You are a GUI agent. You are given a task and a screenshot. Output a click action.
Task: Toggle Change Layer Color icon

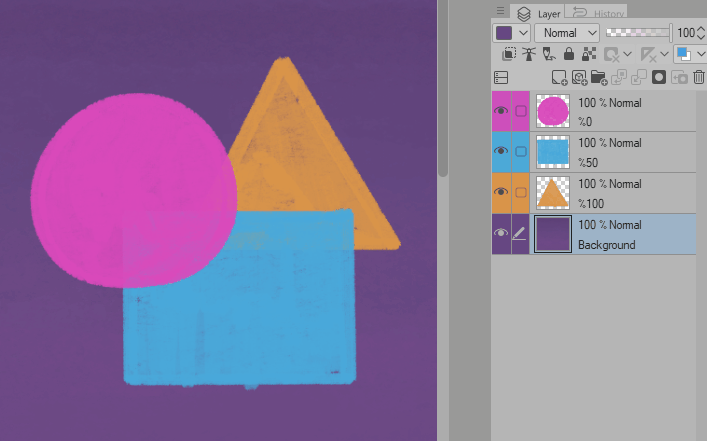pyautogui.click(x=684, y=54)
